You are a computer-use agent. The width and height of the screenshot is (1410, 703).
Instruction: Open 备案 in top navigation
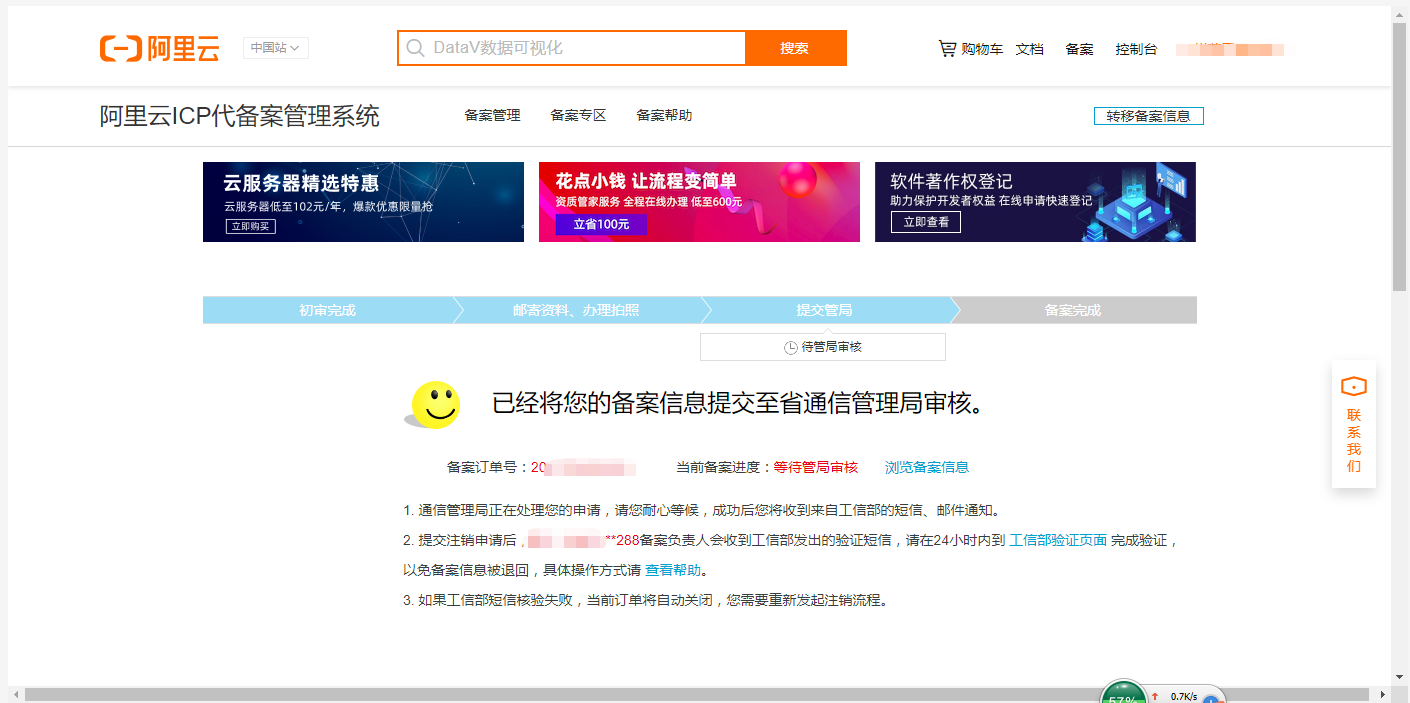coord(1080,49)
